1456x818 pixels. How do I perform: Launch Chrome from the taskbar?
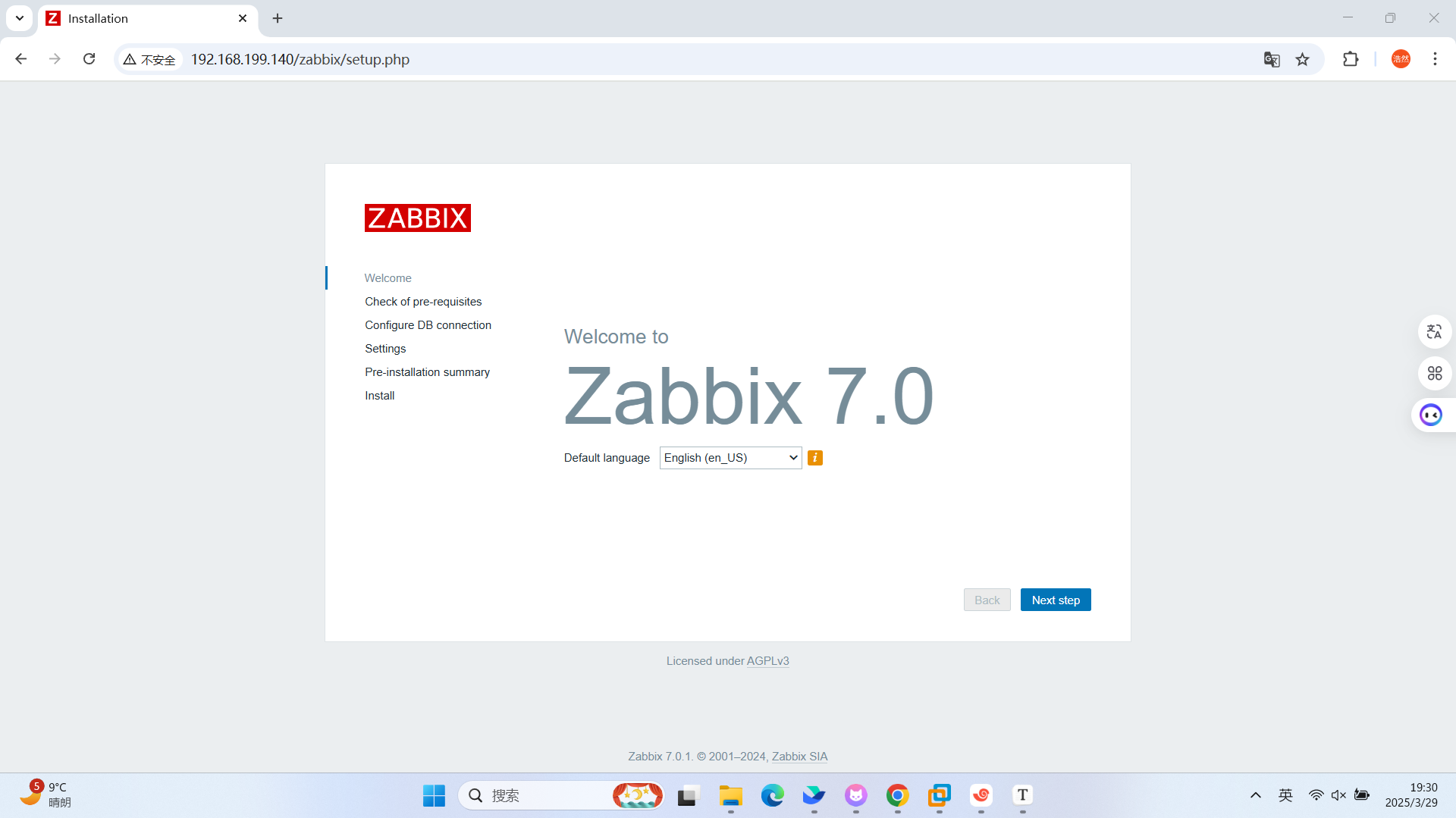[897, 796]
